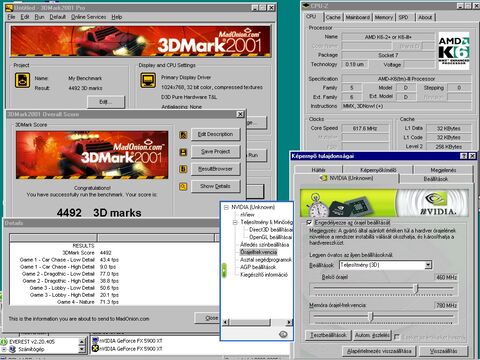
Task: Click the icon left of Edit Description
Action: [x=183, y=135]
